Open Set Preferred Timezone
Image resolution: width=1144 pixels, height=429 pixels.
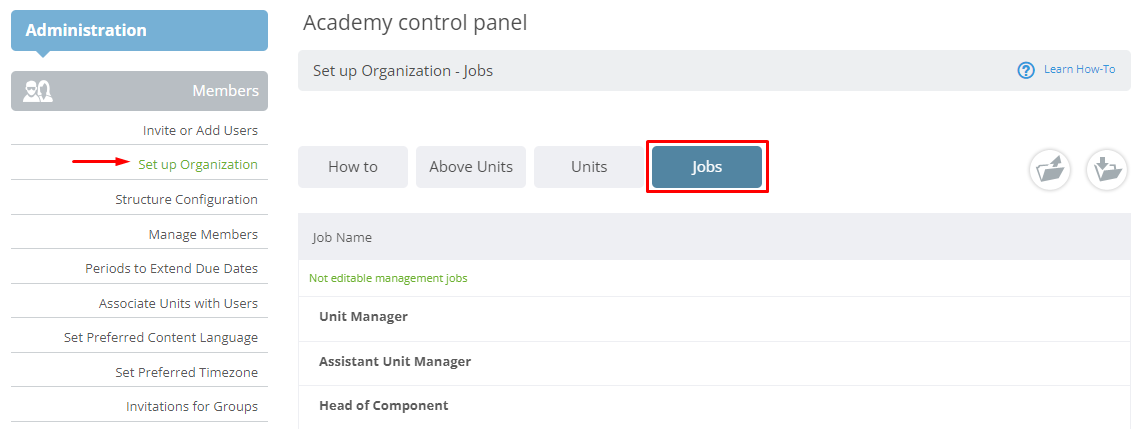186,372
